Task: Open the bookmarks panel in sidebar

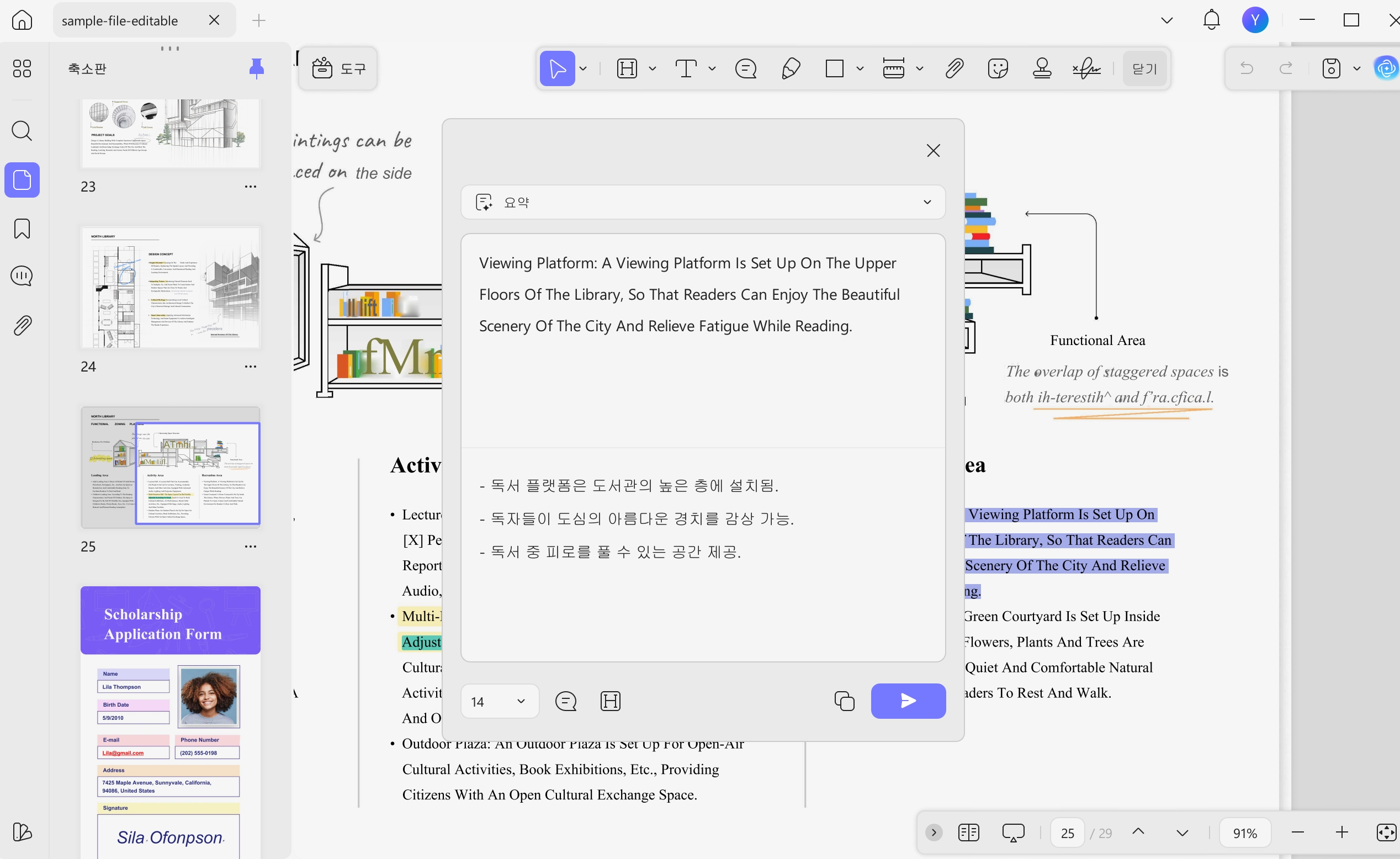Action: pyautogui.click(x=22, y=229)
